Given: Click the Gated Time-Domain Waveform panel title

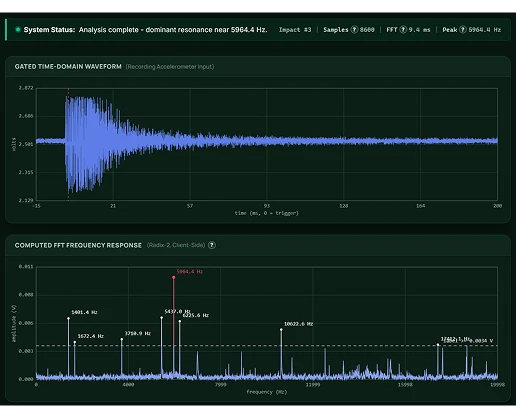Looking at the screenshot, I should (68, 67).
